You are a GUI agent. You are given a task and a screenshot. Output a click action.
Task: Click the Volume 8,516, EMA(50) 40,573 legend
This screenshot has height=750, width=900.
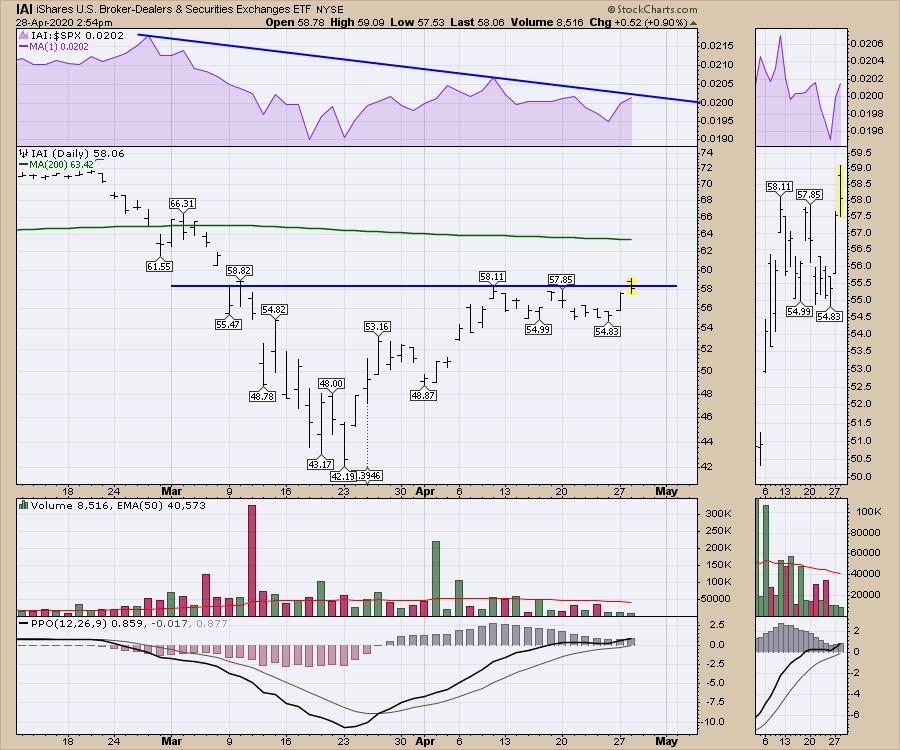point(118,506)
